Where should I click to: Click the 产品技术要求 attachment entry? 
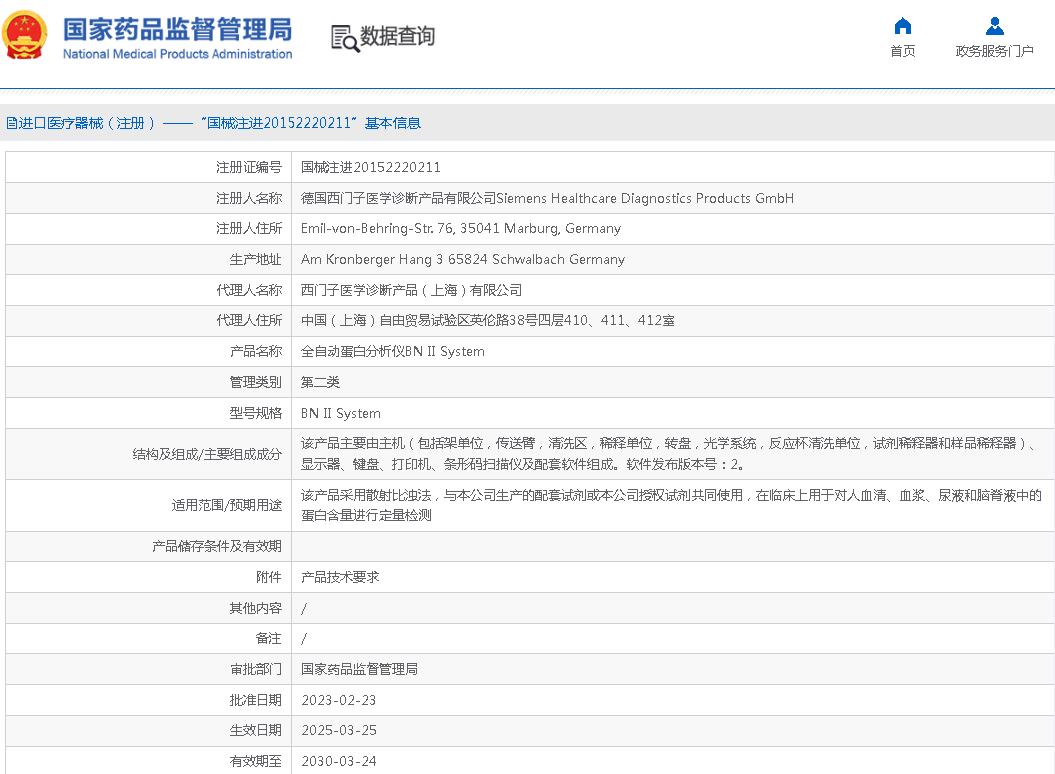[x=340, y=577]
